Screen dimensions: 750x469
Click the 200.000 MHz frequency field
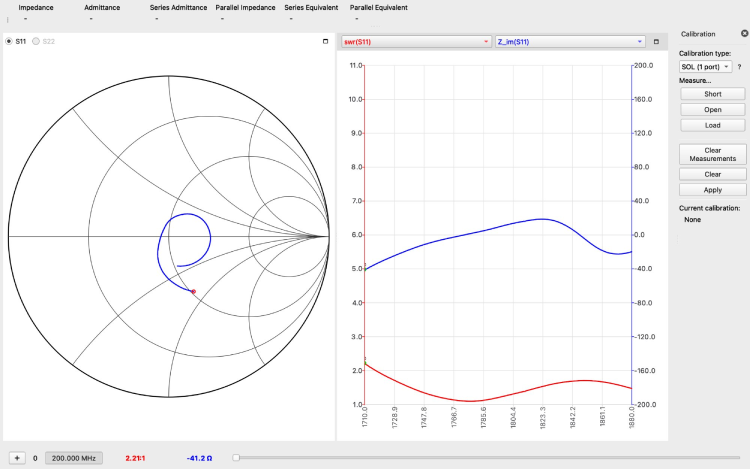tap(74, 458)
